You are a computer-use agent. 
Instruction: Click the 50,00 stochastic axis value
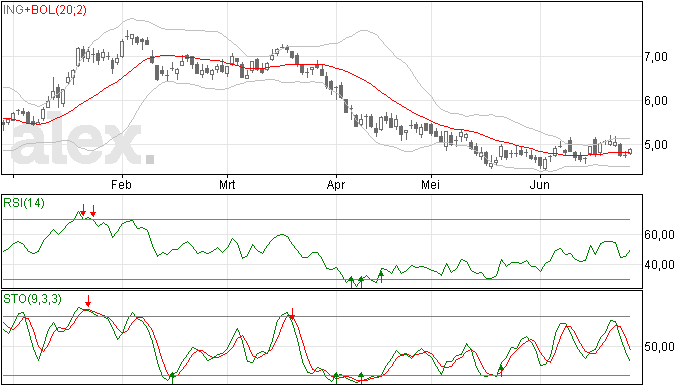click(x=659, y=347)
